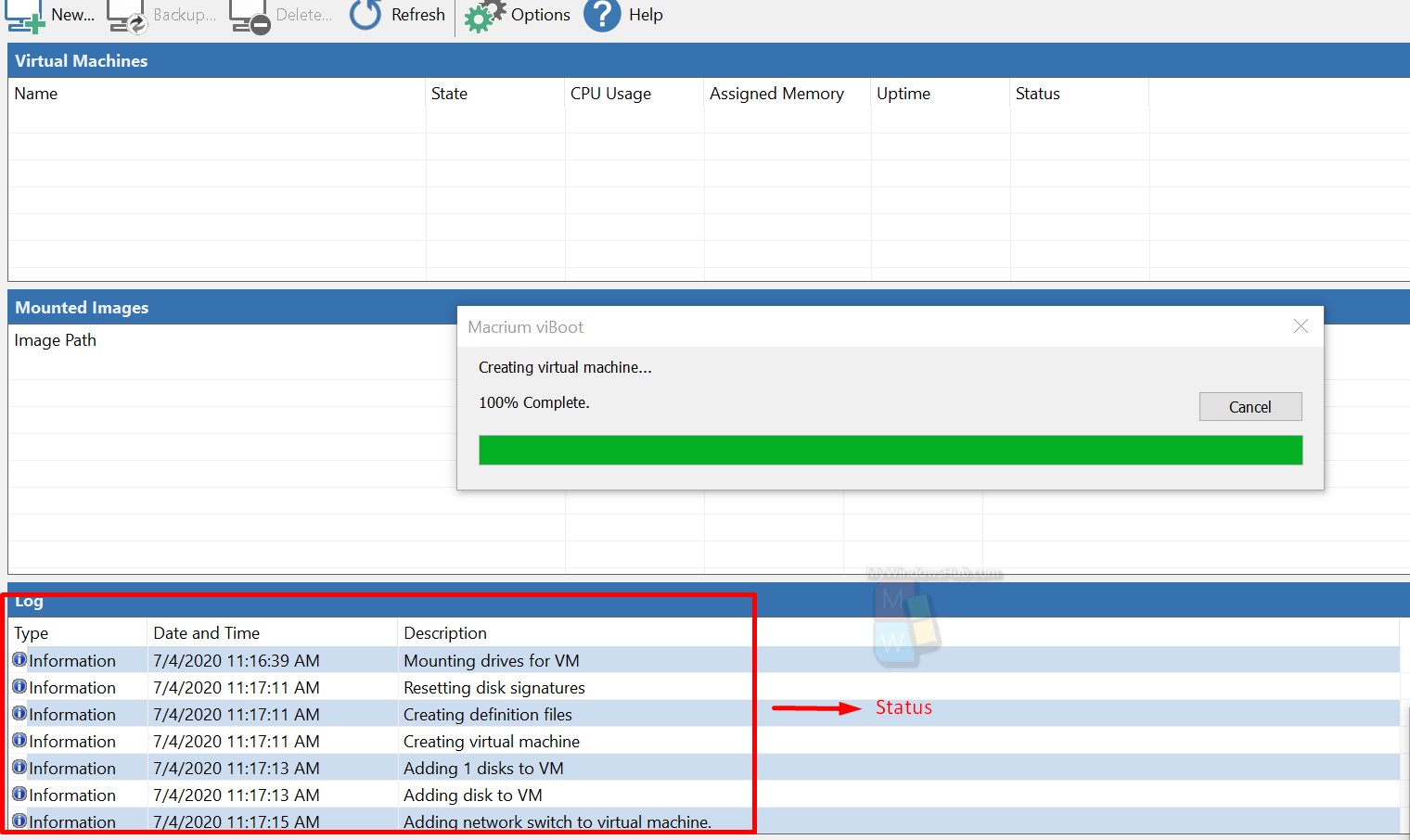
Task: Sort virtual machines by Name column
Action: (x=217, y=94)
